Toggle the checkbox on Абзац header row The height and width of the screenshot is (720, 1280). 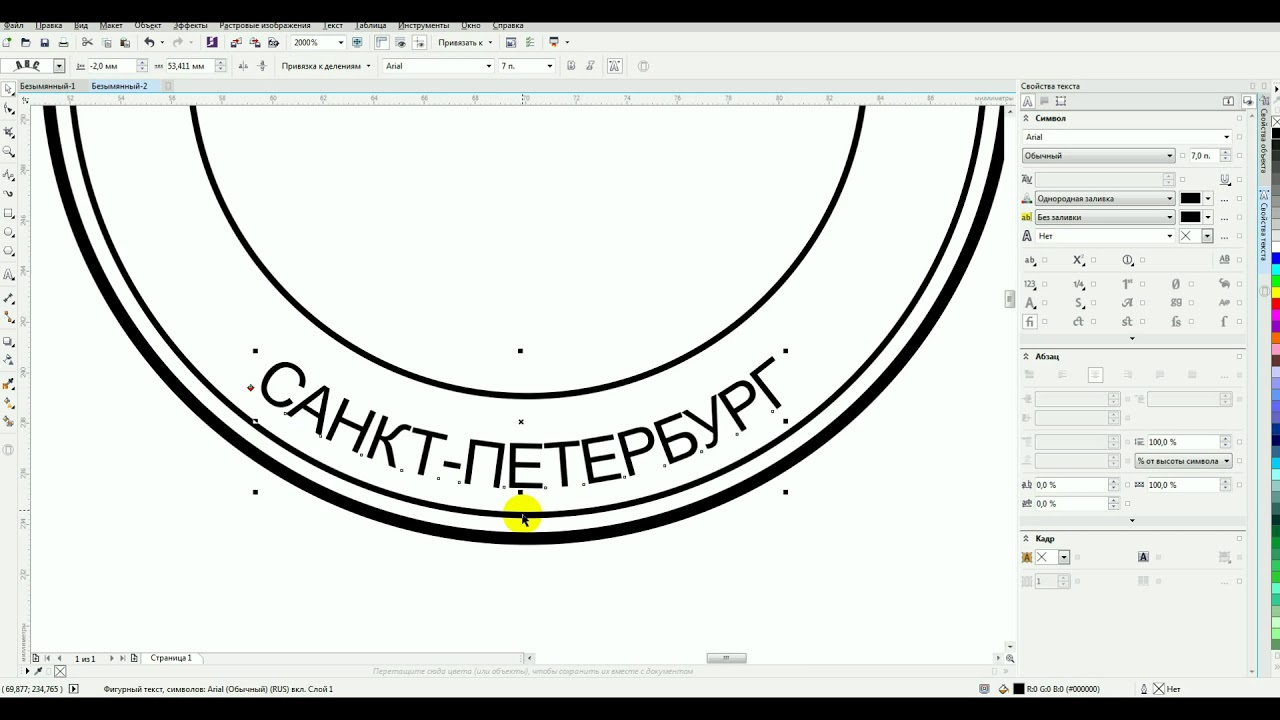pyautogui.click(x=1240, y=356)
